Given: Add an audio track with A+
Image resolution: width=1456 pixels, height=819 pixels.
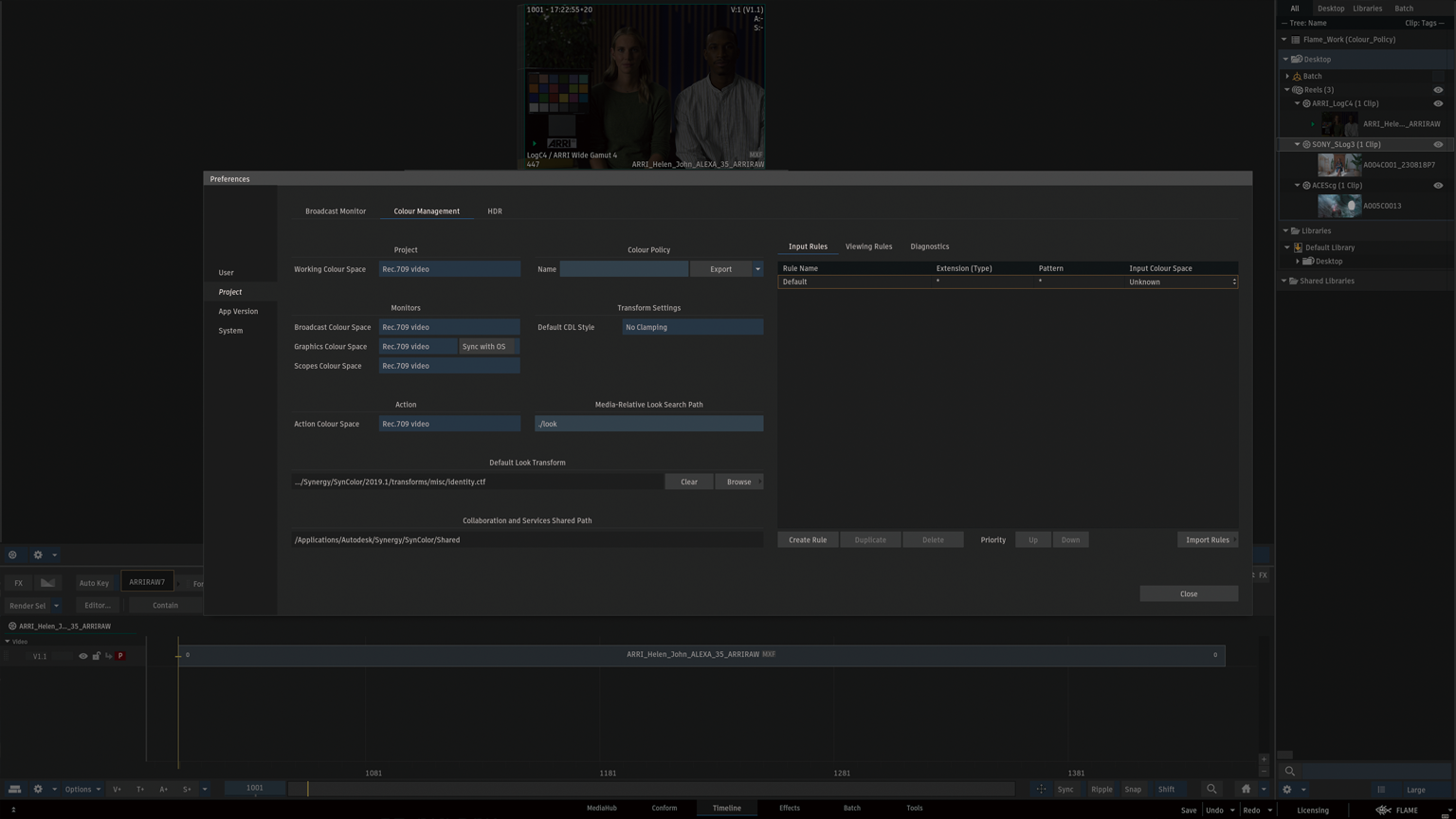Looking at the screenshot, I should (163, 789).
